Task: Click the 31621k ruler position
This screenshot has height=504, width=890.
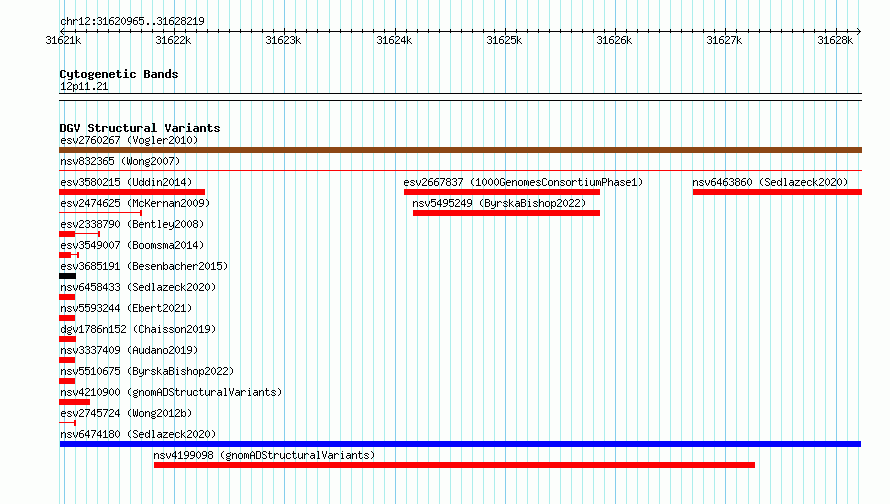Action: (63, 40)
